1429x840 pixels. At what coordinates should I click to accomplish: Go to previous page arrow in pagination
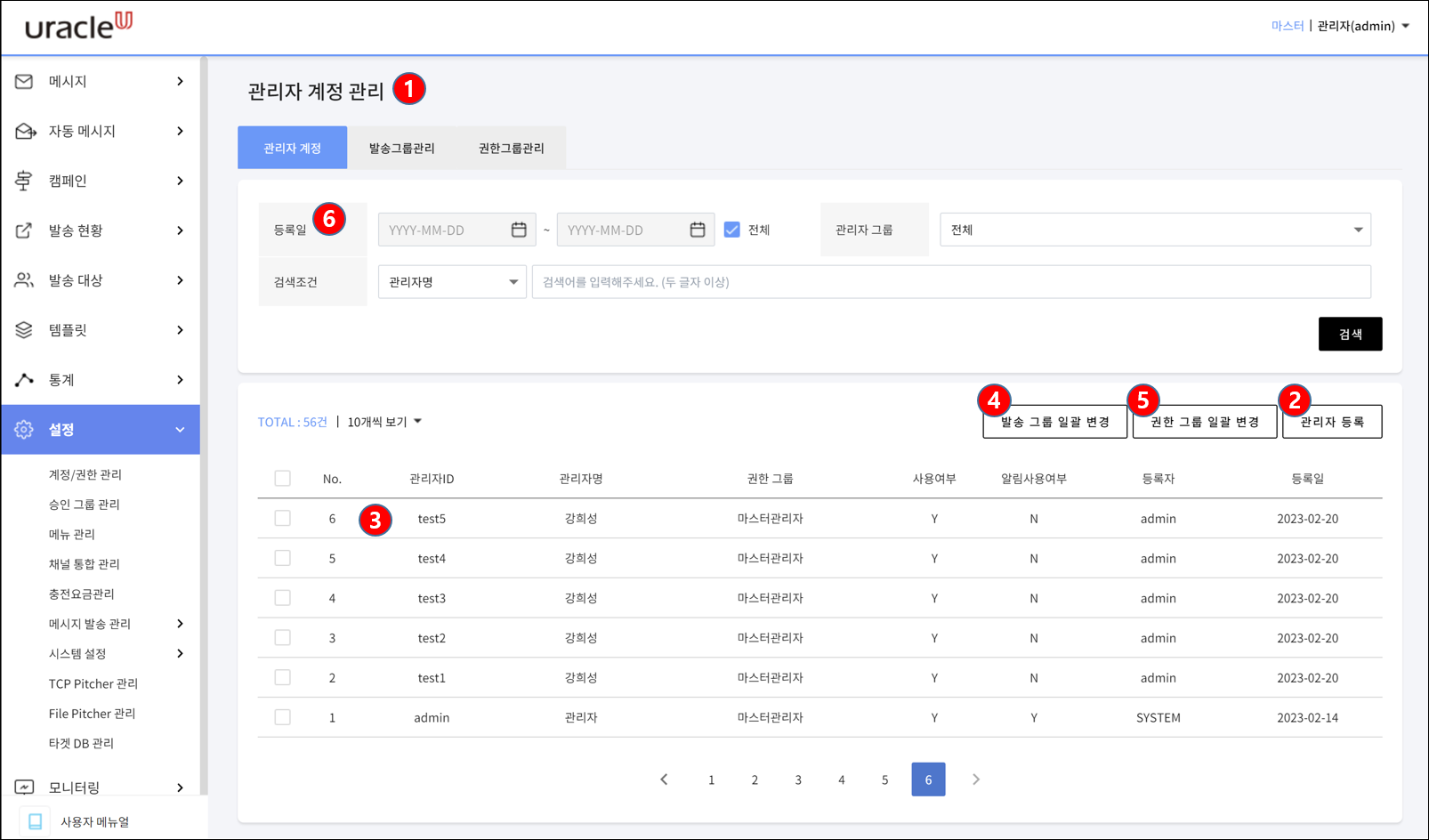664,779
